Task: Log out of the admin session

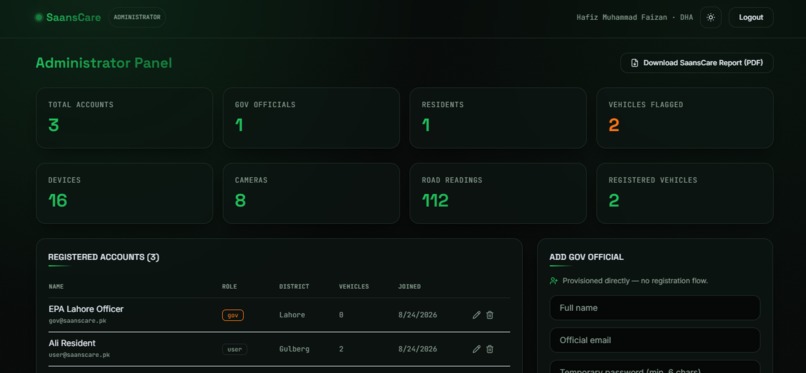Action: pyautogui.click(x=751, y=17)
